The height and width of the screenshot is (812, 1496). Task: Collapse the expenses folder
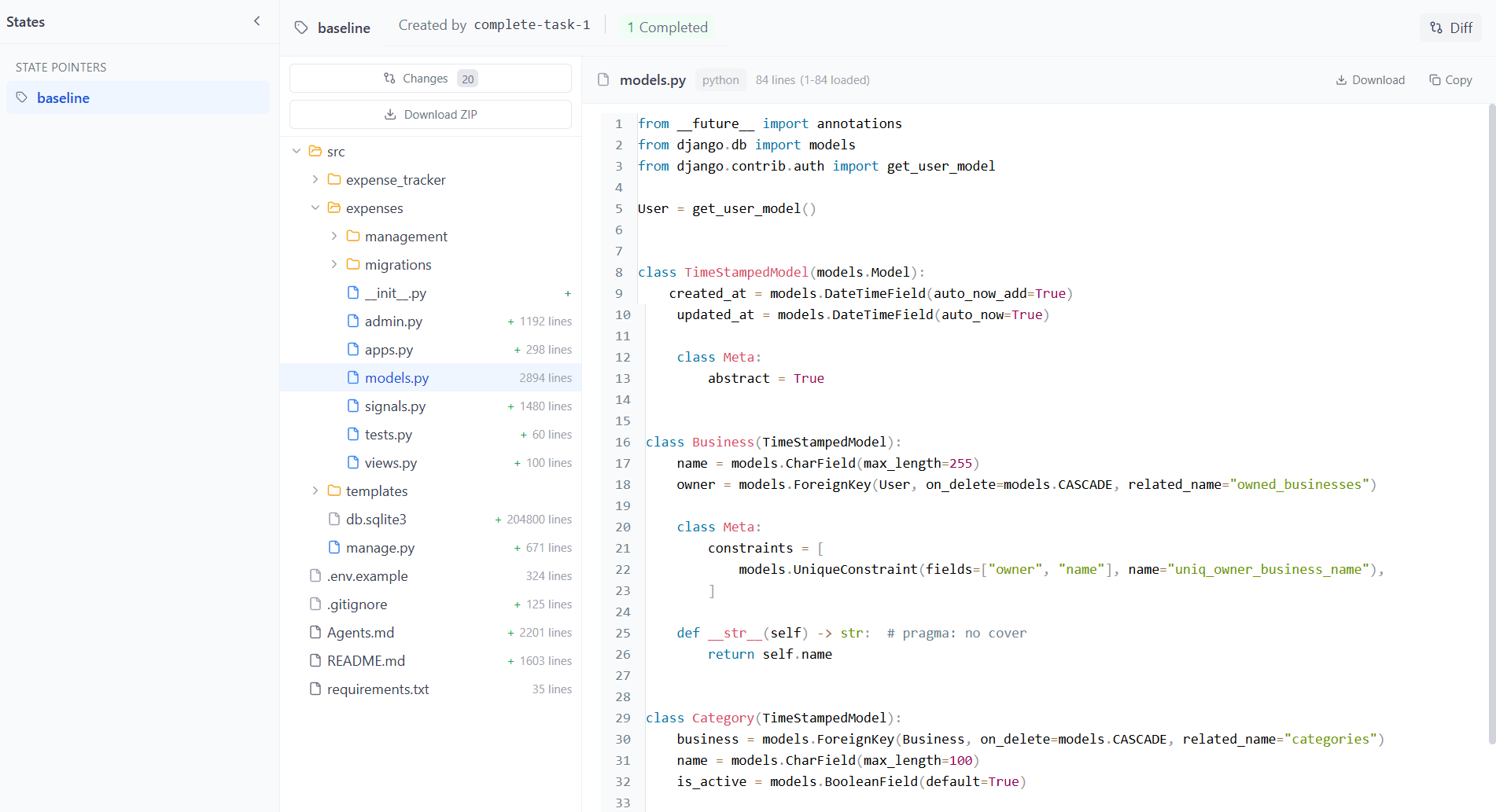[x=315, y=208]
